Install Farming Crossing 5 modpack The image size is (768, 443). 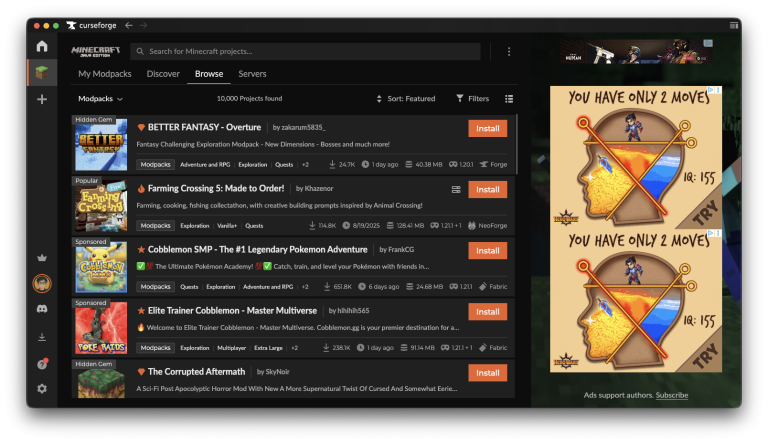(x=488, y=190)
